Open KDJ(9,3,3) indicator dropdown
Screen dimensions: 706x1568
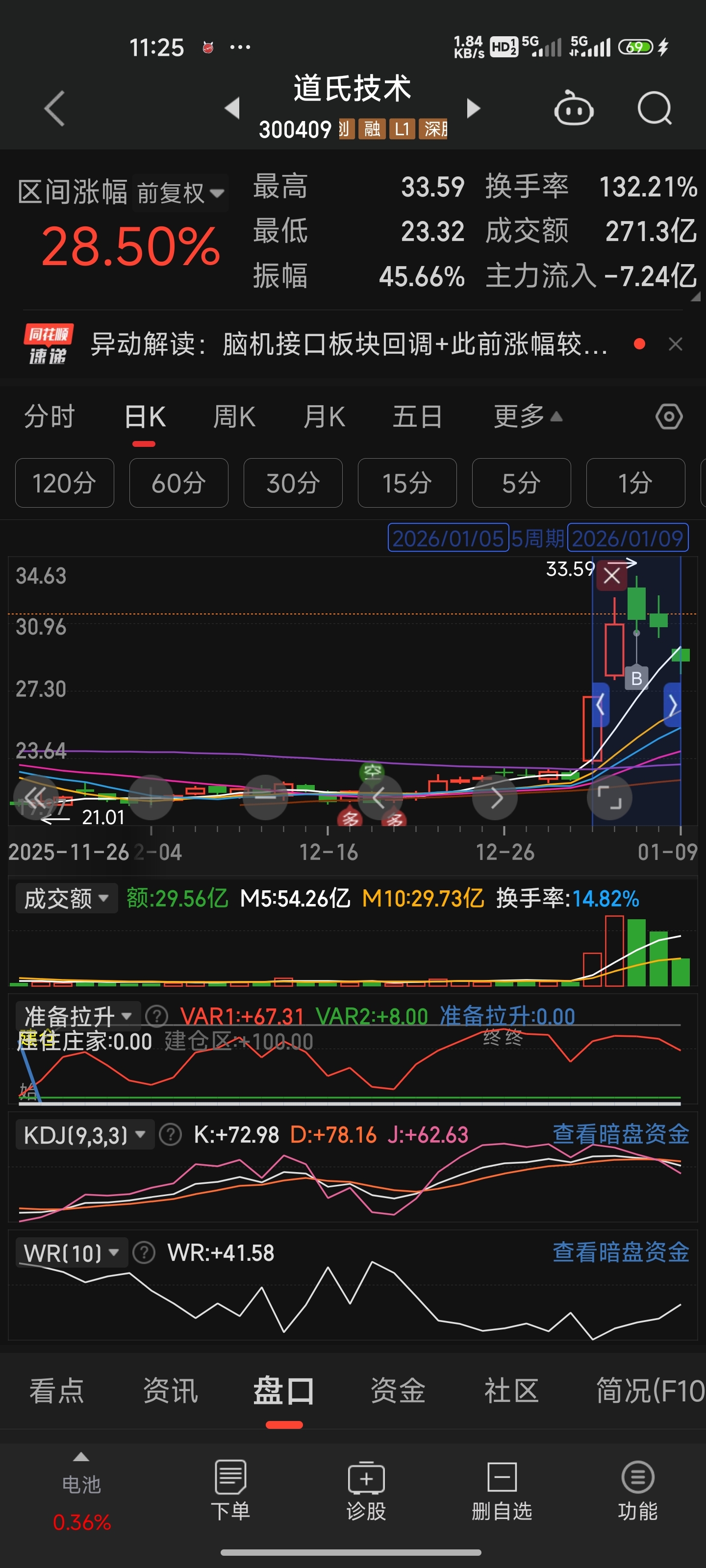tap(85, 1135)
